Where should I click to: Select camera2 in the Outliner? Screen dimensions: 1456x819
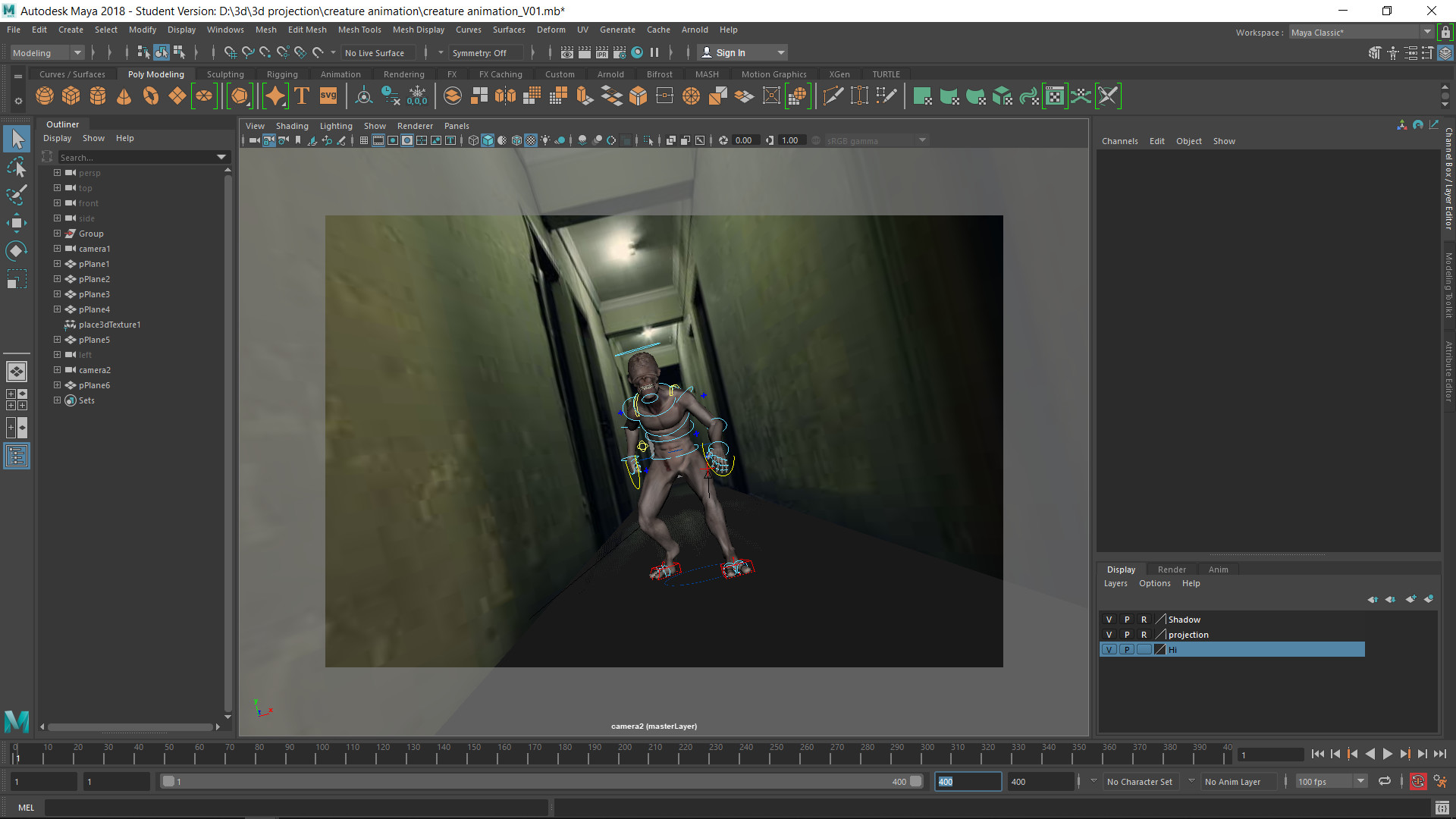click(95, 370)
